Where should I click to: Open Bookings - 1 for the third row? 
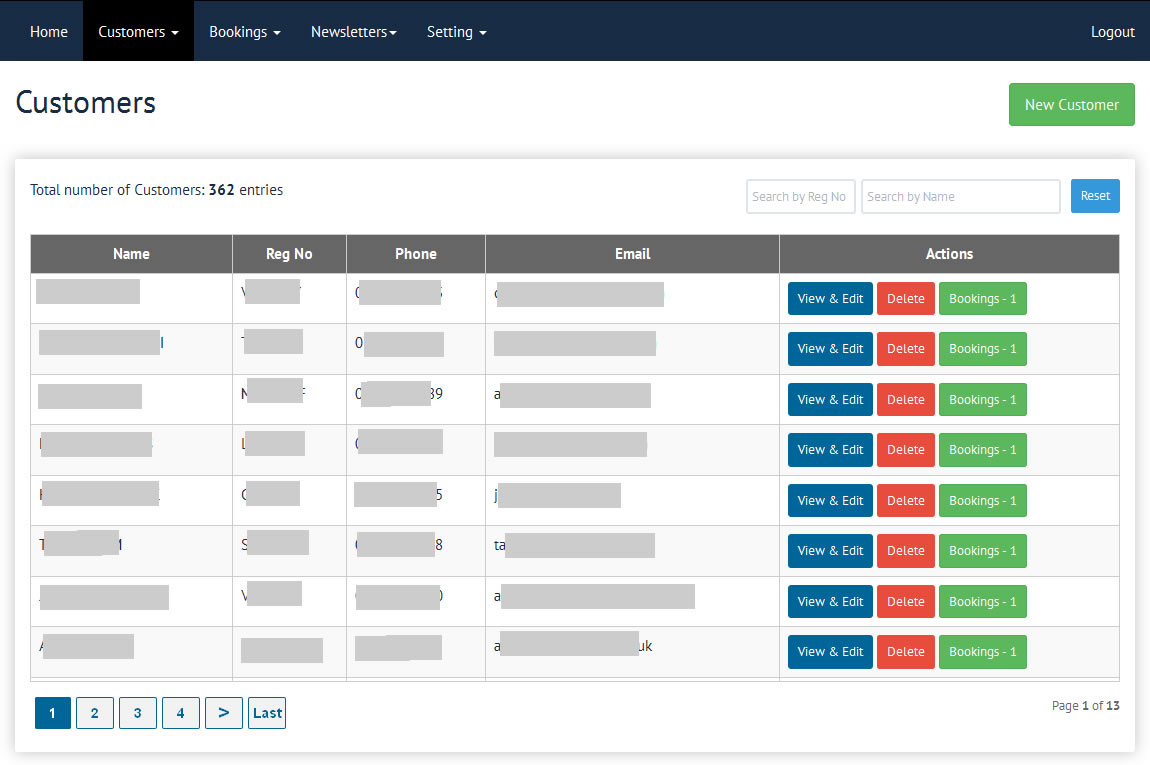[982, 400]
